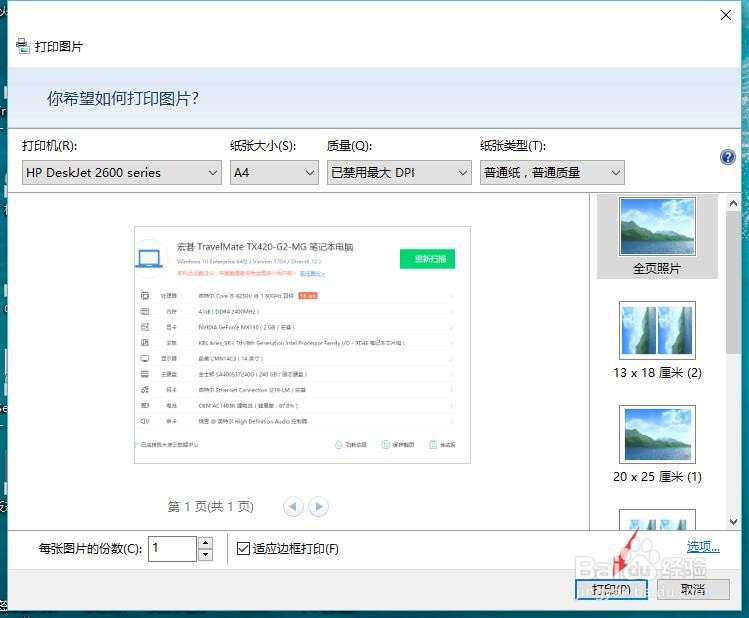
Task: Click the layout list scroll up arrow
Action: (x=733, y=203)
